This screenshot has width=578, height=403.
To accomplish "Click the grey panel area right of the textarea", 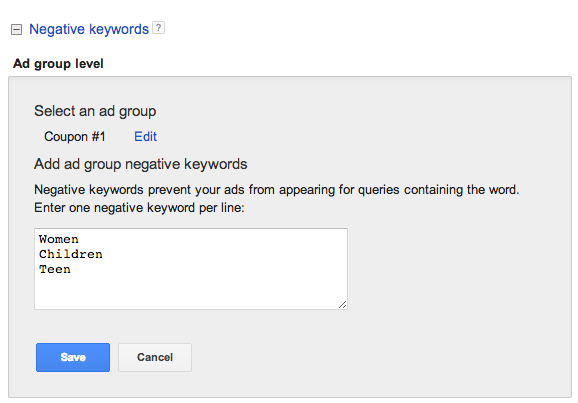I will pos(457,269).
